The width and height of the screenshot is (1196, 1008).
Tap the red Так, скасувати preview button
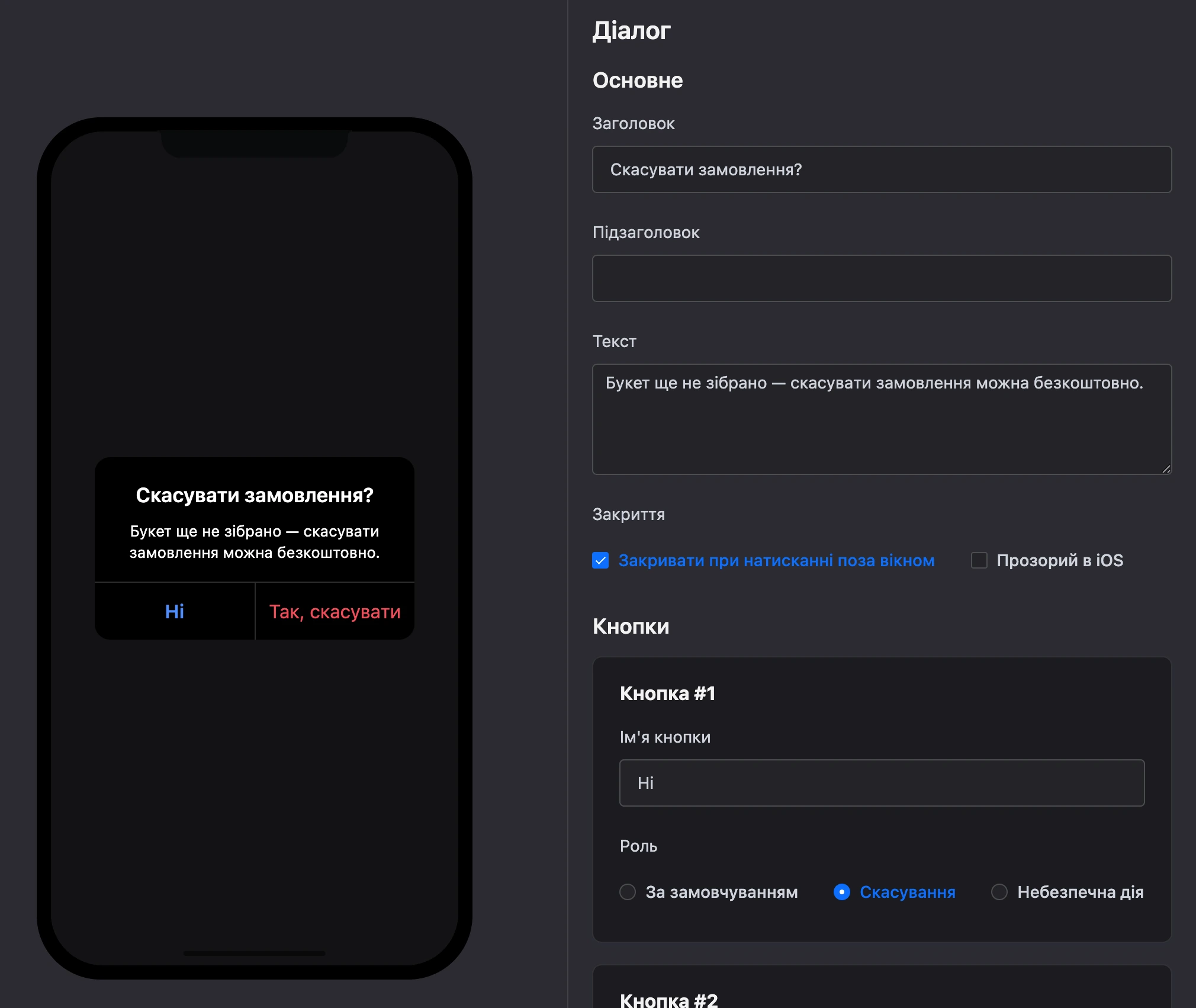[x=335, y=611]
